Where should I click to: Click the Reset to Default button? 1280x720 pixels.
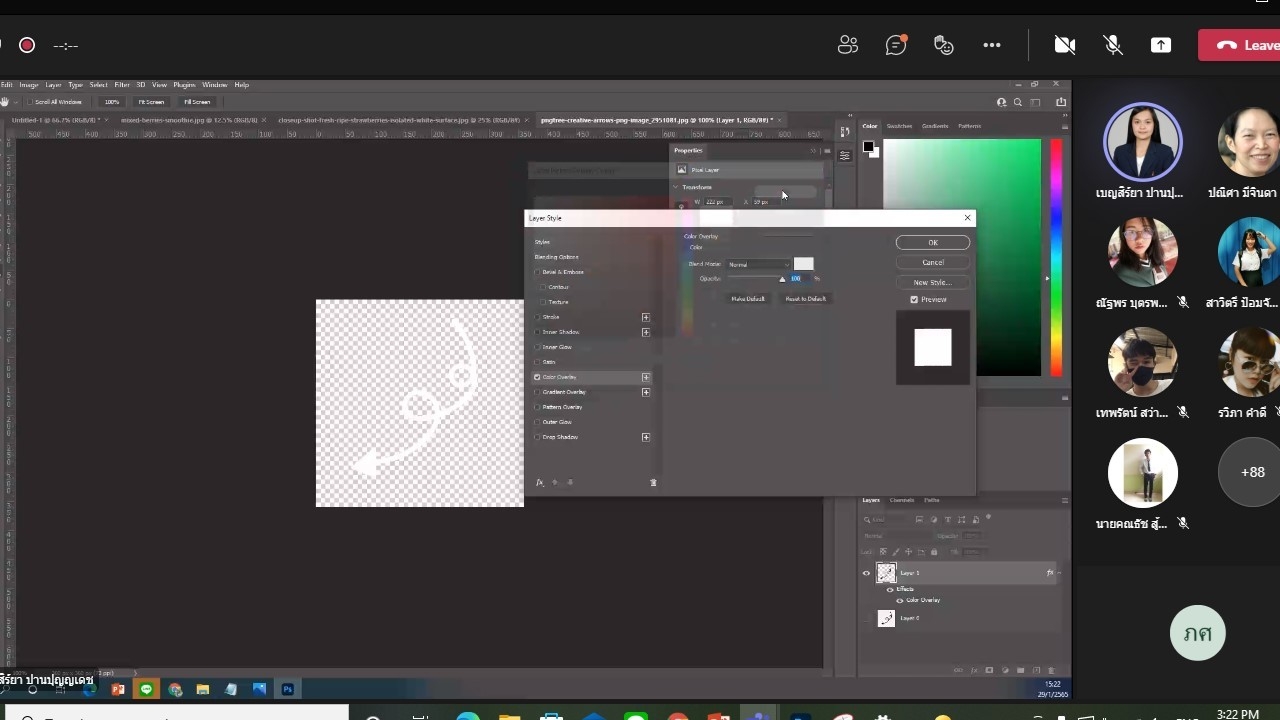[805, 299]
